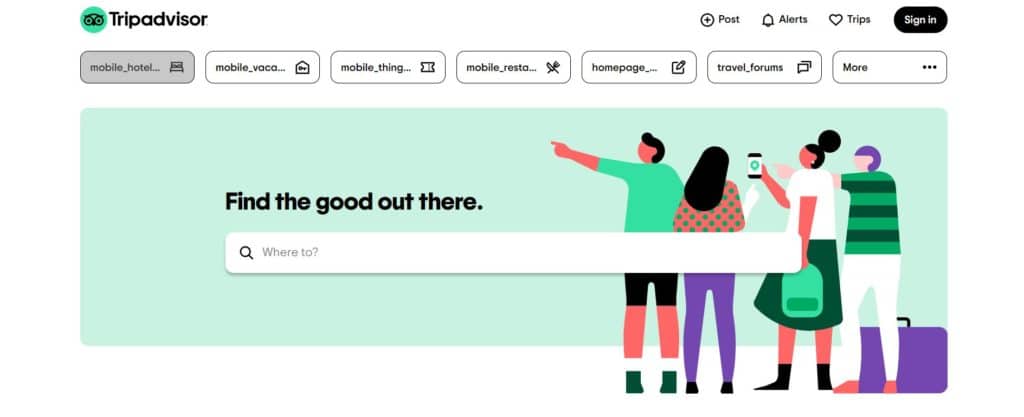Click the chat bubbles icon in travel_forums
1024x417 pixels.
pyautogui.click(x=804, y=67)
